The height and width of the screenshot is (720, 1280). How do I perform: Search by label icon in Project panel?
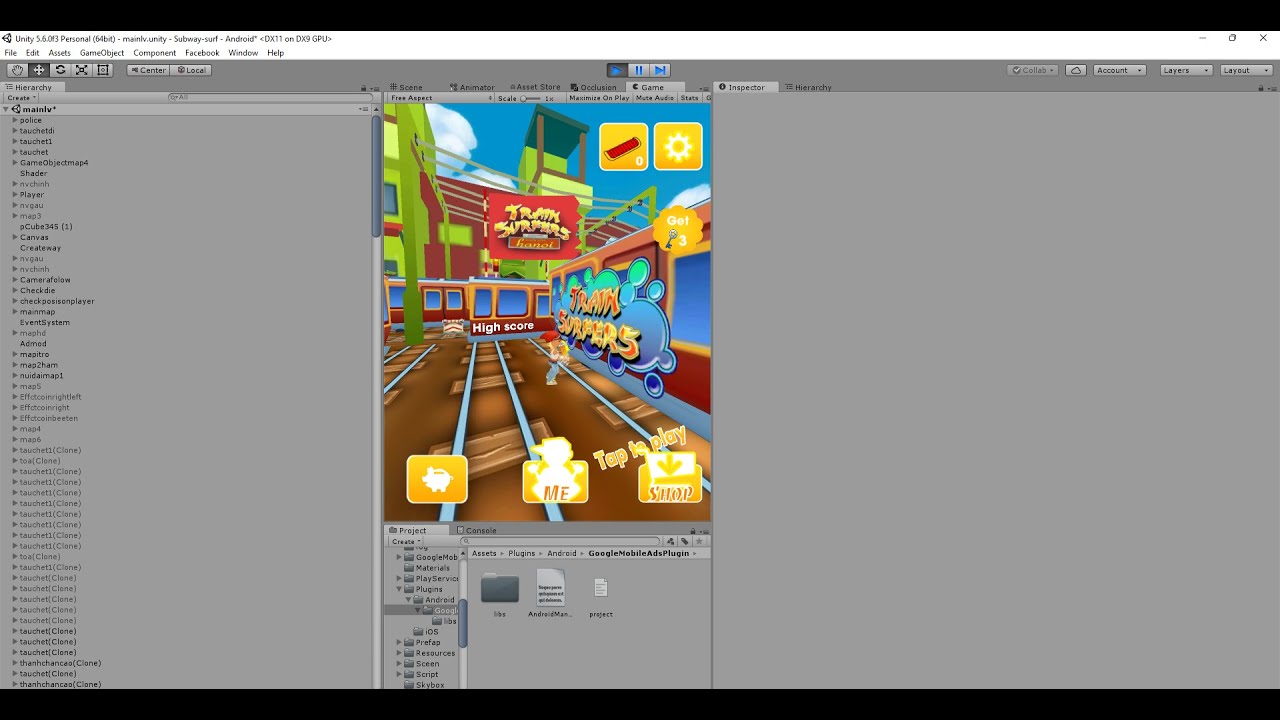(x=685, y=541)
